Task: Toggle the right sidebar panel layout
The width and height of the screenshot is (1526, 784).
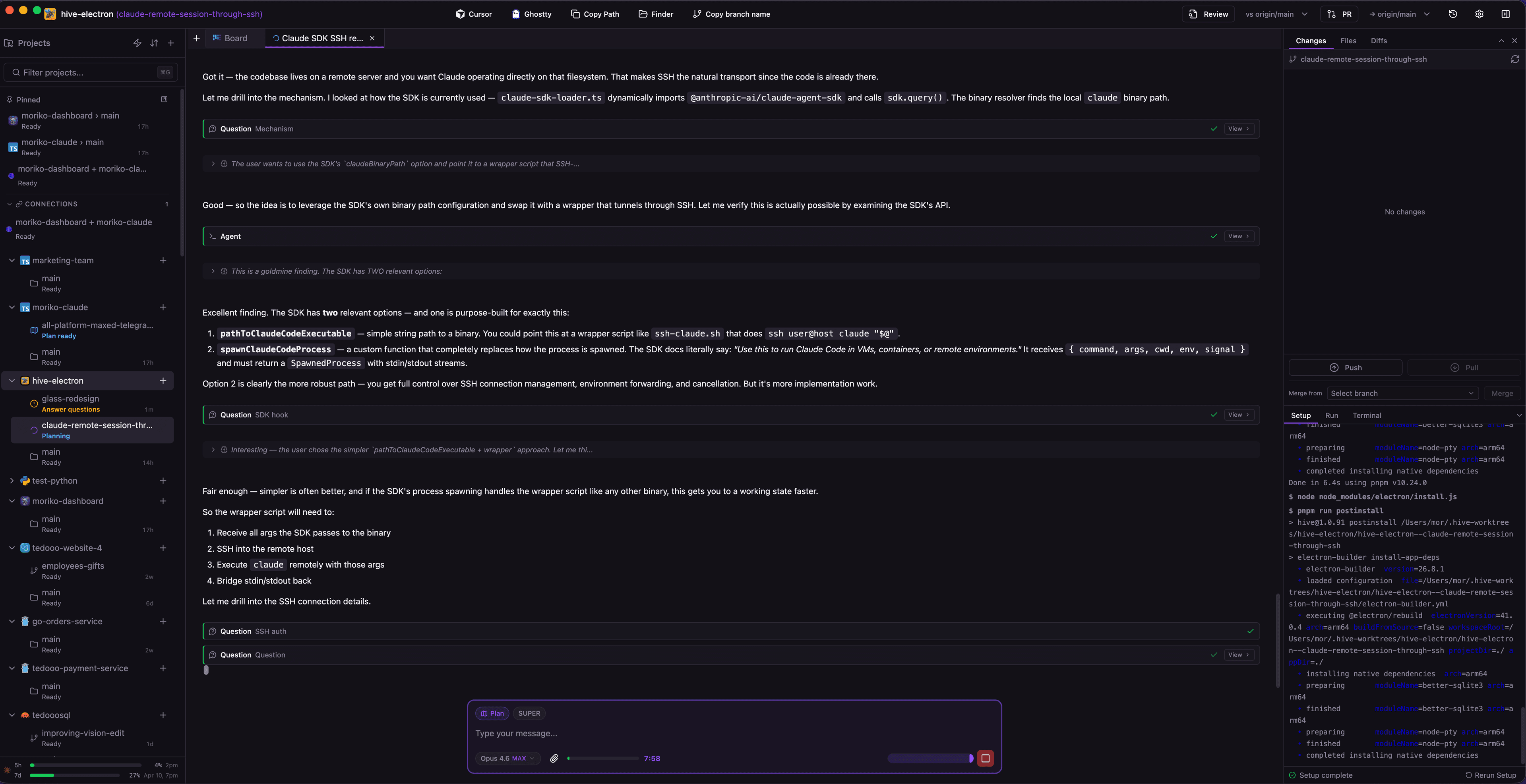Action: 1505,14
